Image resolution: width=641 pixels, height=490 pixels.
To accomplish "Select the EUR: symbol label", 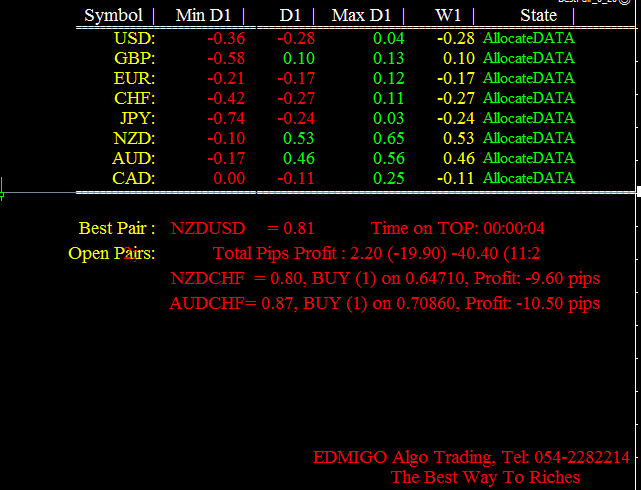I will (134, 78).
